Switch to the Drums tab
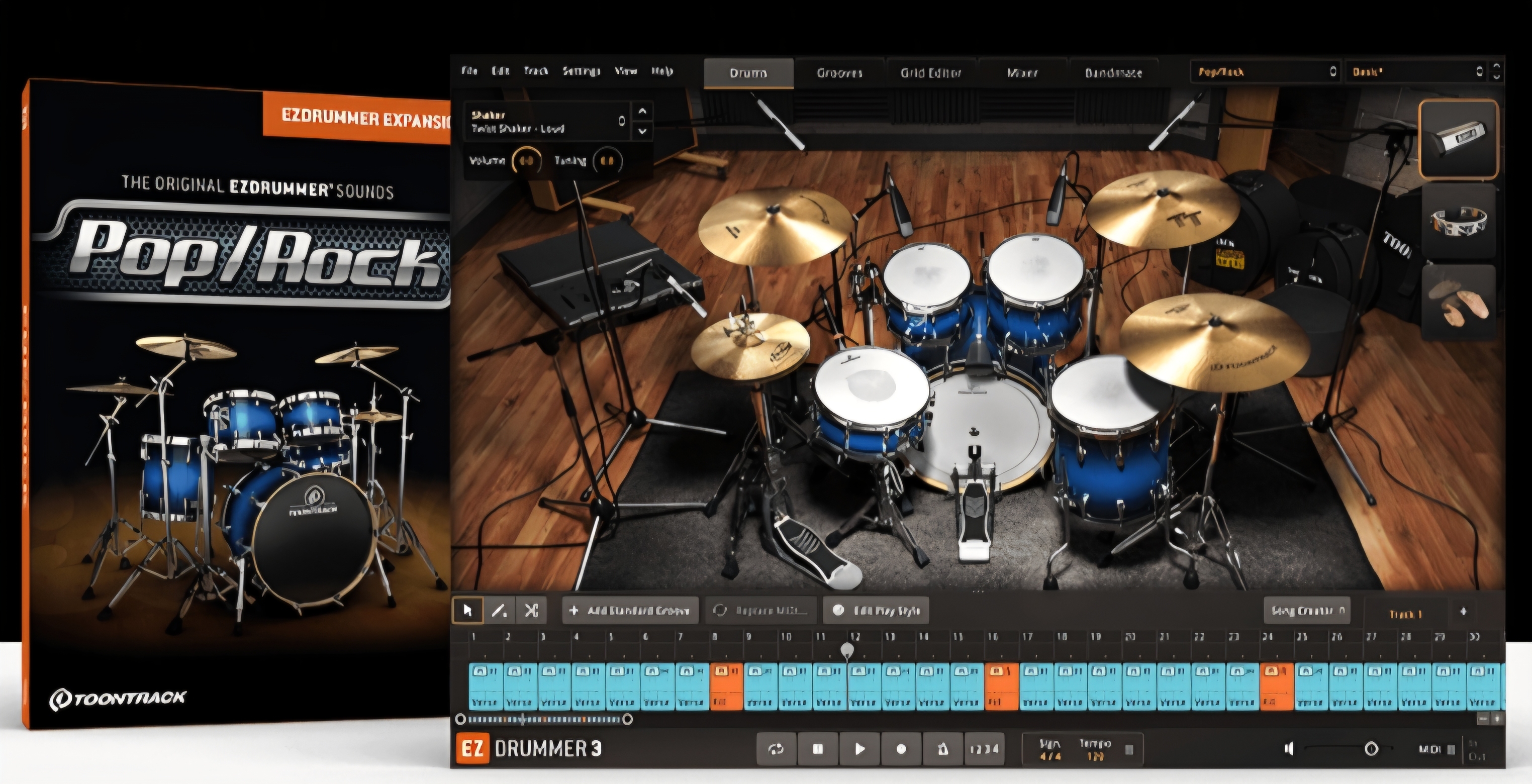Image resolution: width=1532 pixels, height=784 pixels. [749, 73]
